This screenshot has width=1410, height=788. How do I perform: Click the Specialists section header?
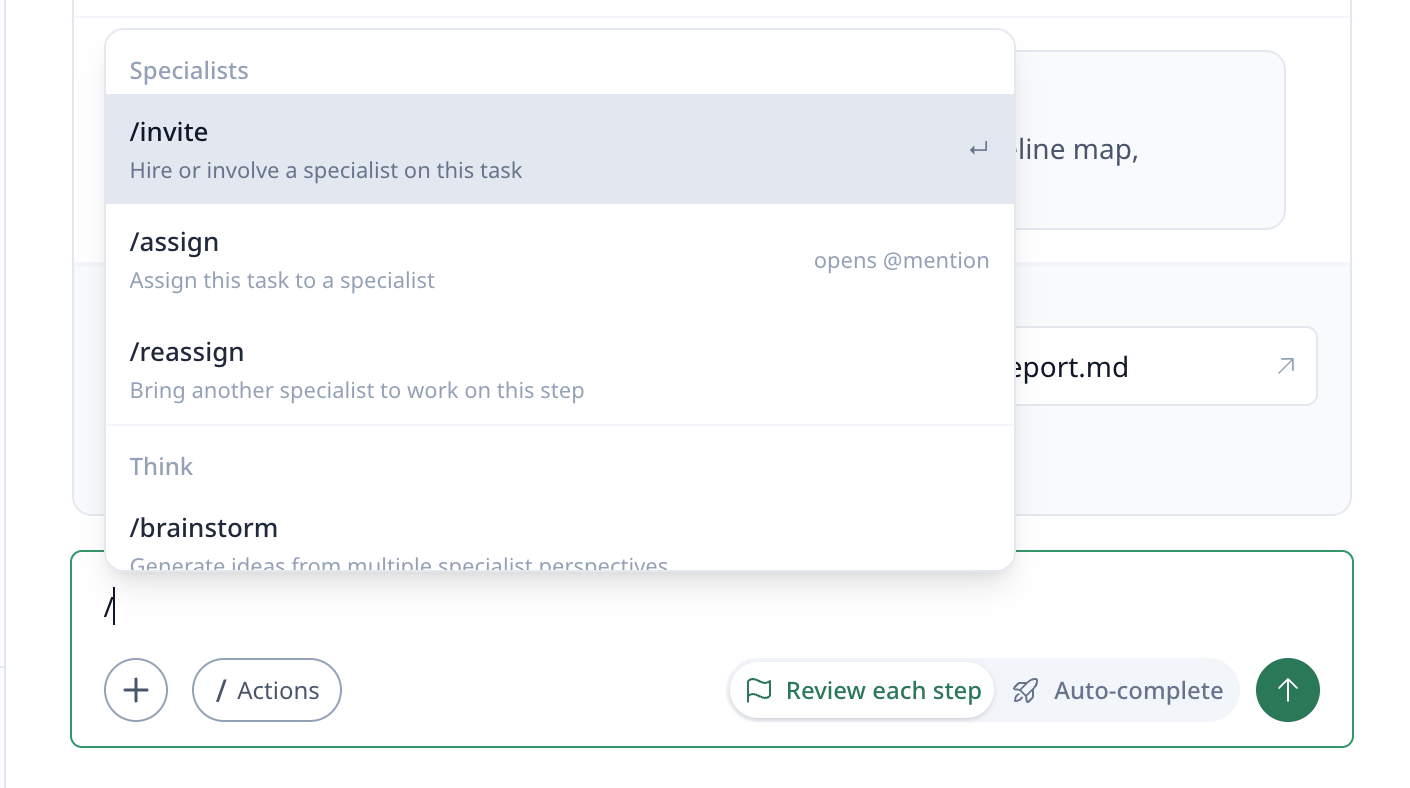(x=189, y=71)
